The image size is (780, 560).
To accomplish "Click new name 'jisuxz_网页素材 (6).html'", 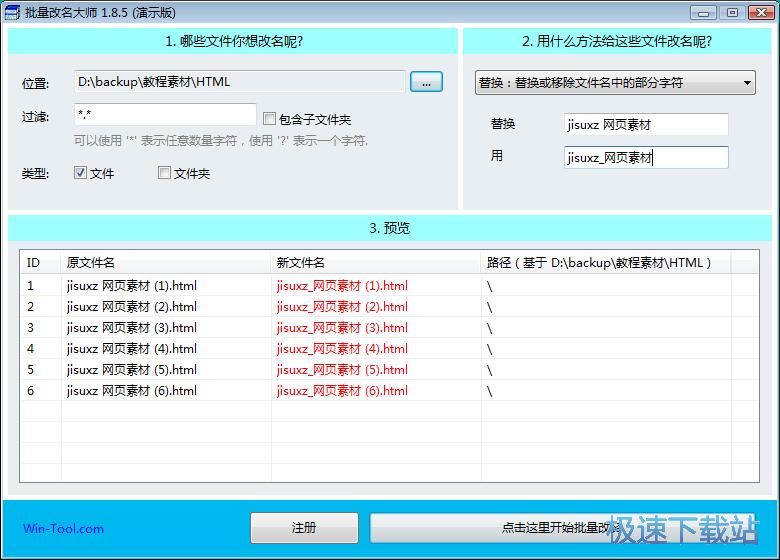I will pyautogui.click(x=342, y=390).
